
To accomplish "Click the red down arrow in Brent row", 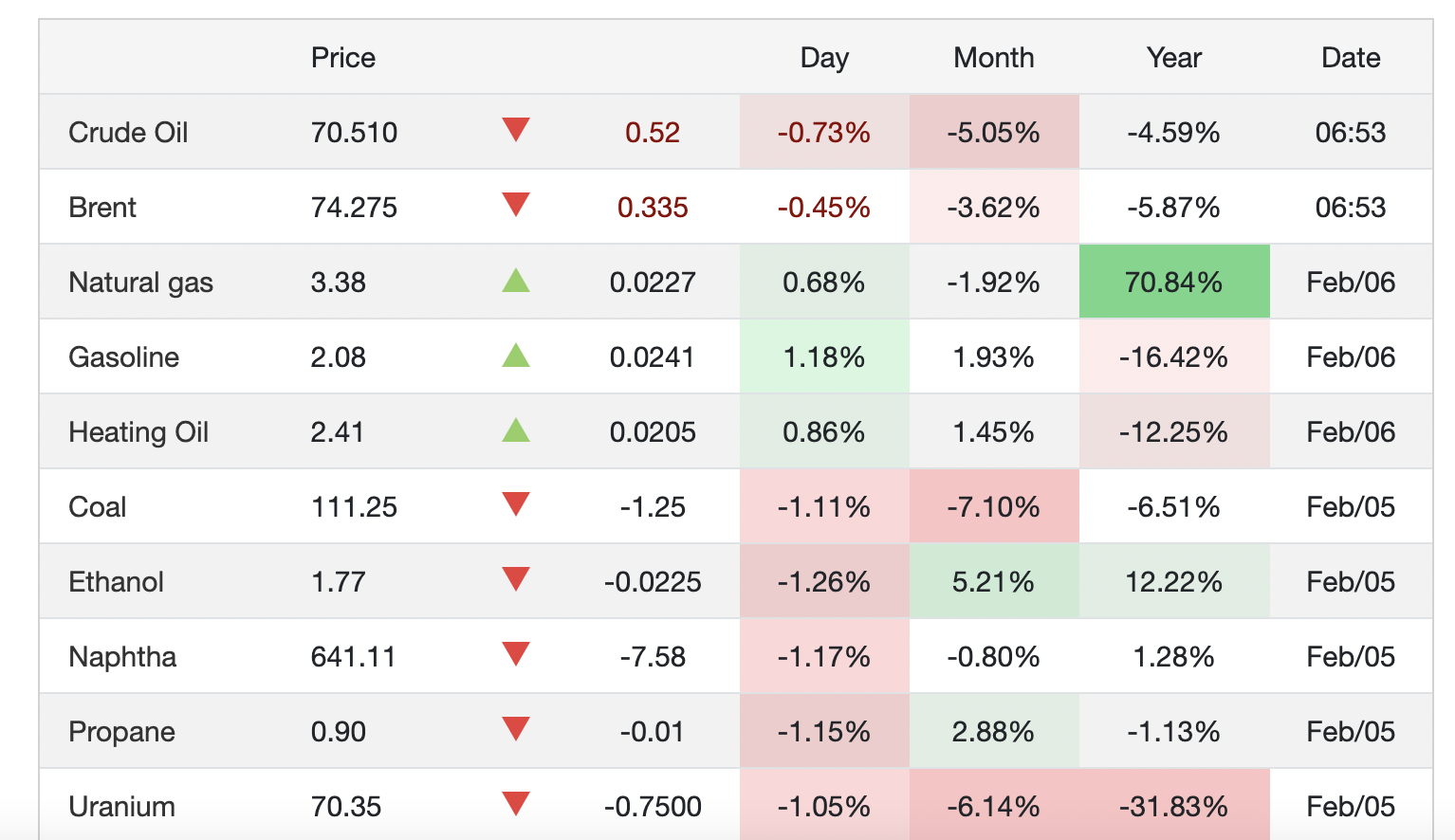I will point(516,204).
